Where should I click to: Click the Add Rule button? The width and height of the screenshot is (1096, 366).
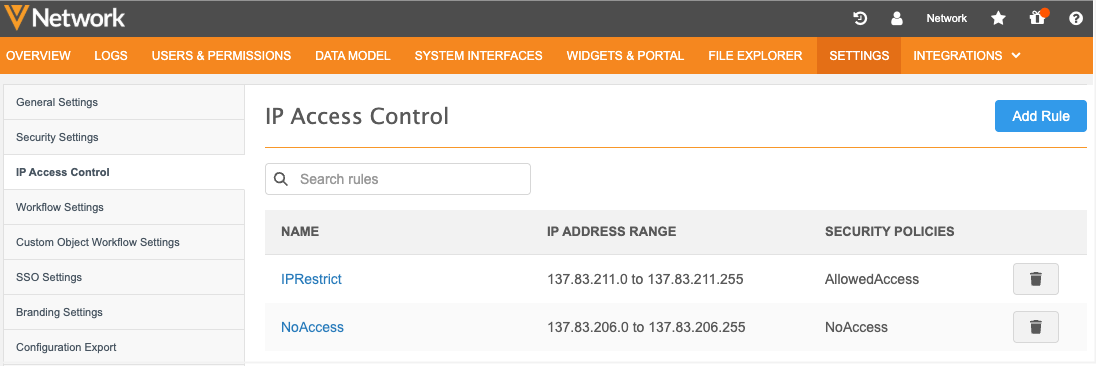click(x=1041, y=116)
